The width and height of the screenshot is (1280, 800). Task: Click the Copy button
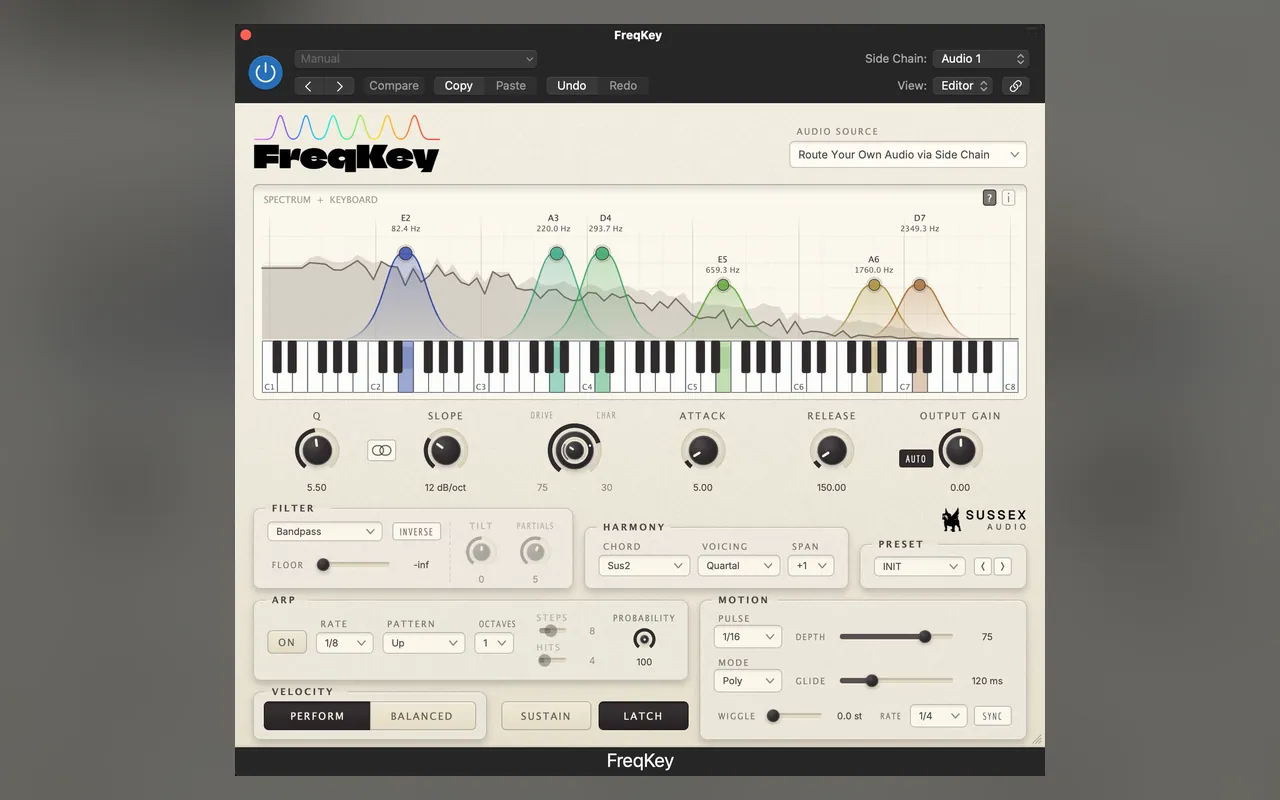(x=459, y=86)
